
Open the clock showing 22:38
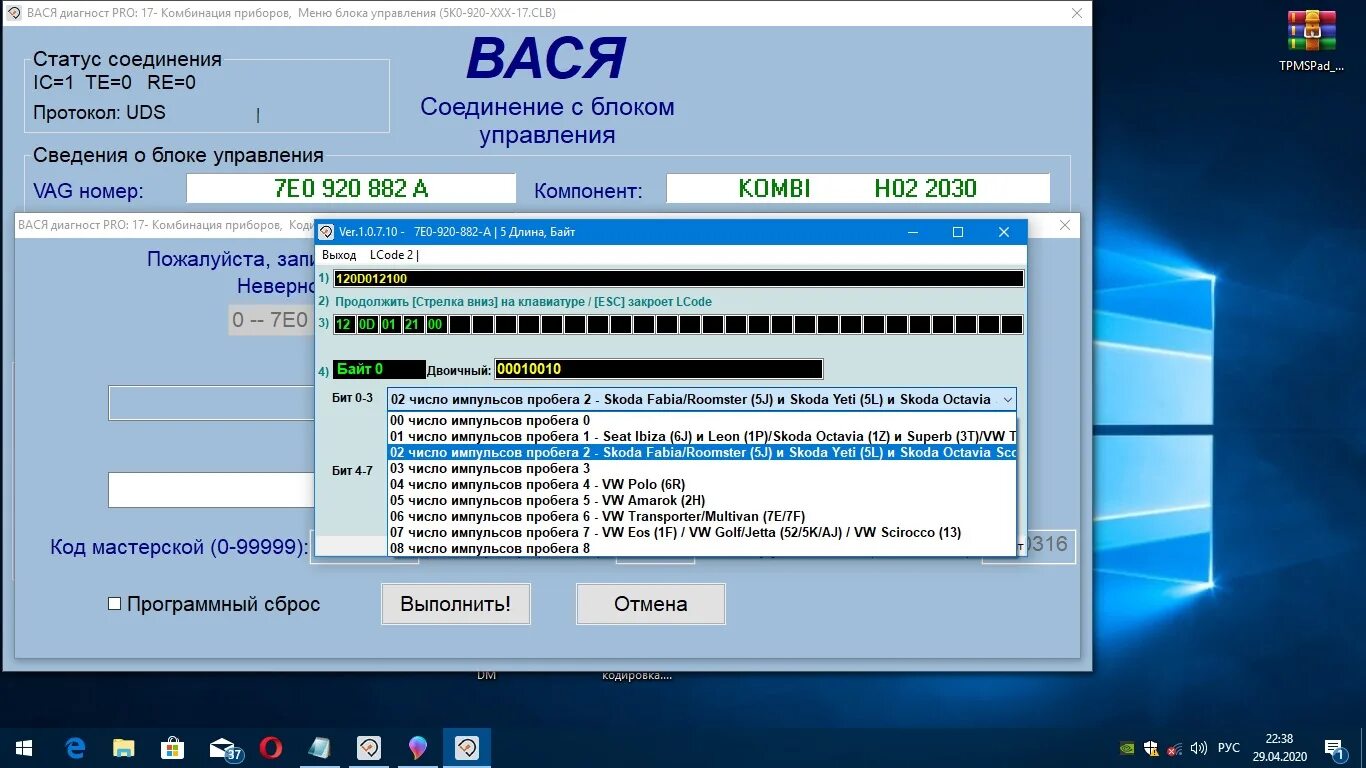1279,748
